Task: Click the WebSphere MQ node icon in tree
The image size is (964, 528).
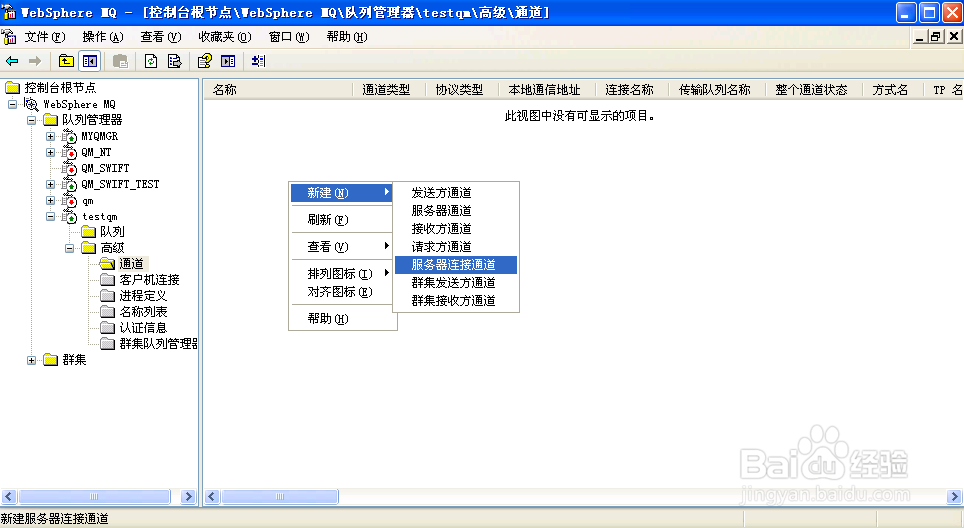Action: 31,104
